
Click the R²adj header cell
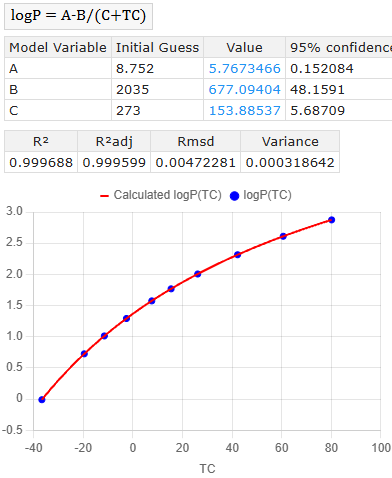(x=114, y=142)
